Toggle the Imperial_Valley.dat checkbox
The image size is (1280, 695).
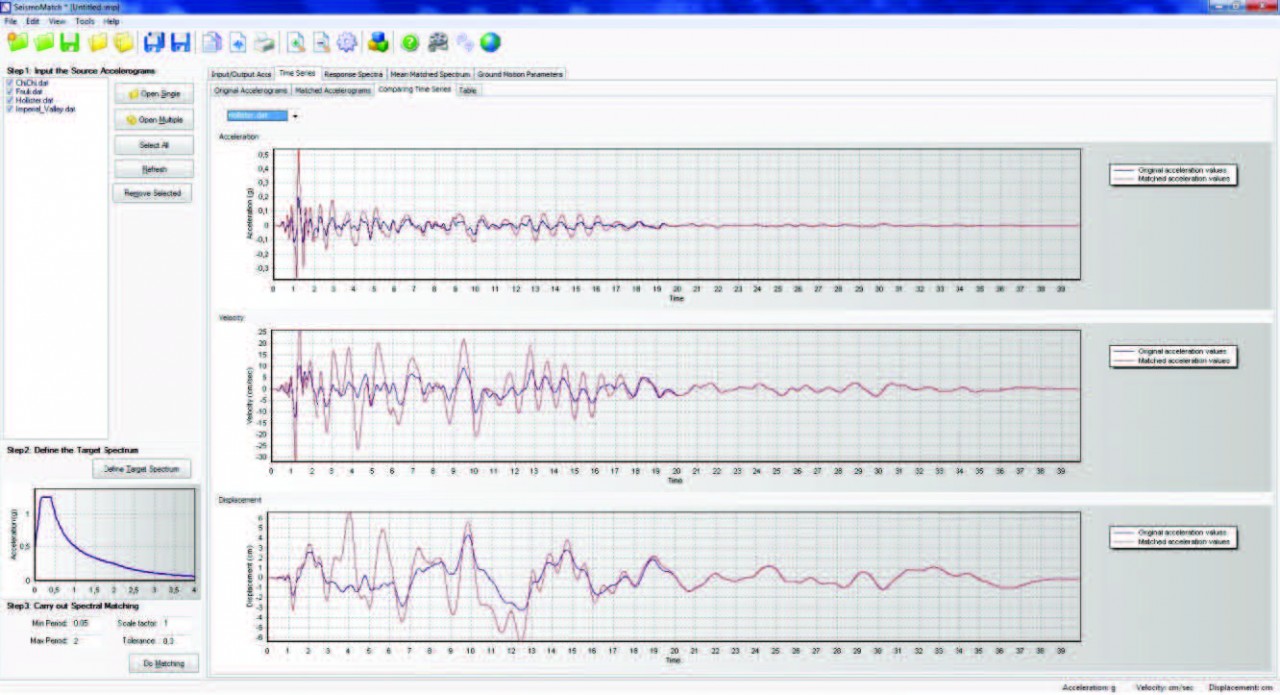tap(9, 108)
